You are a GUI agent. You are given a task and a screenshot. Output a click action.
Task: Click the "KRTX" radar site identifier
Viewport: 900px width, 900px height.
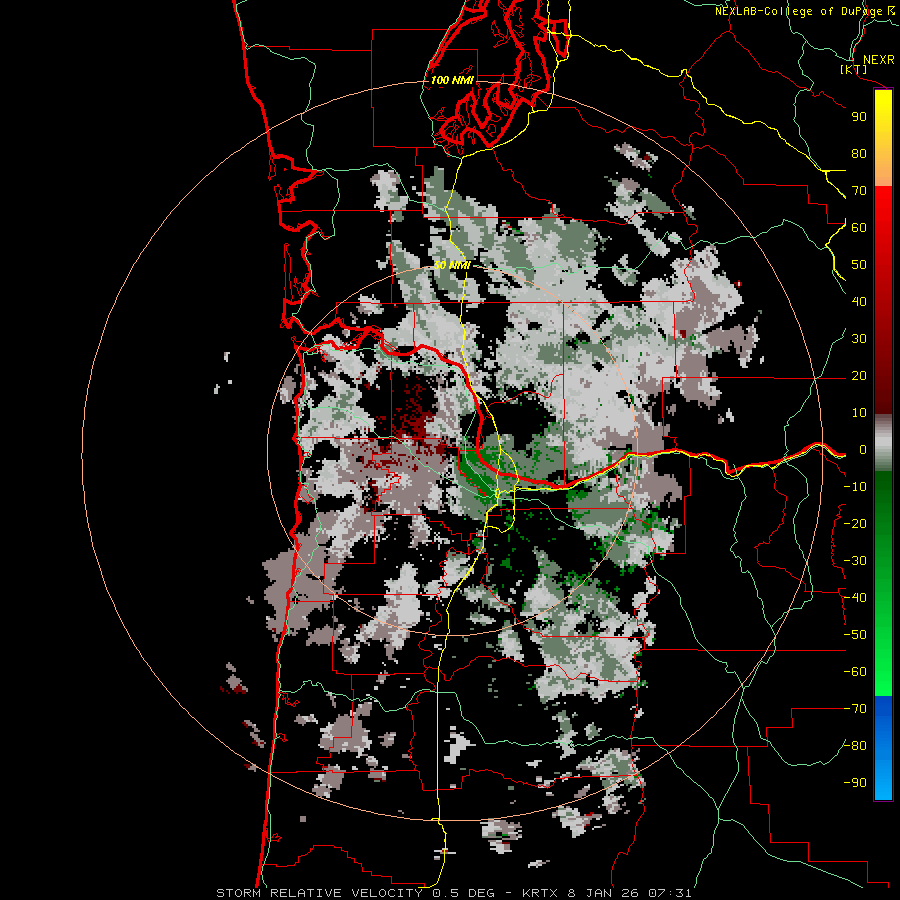click(x=540, y=893)
